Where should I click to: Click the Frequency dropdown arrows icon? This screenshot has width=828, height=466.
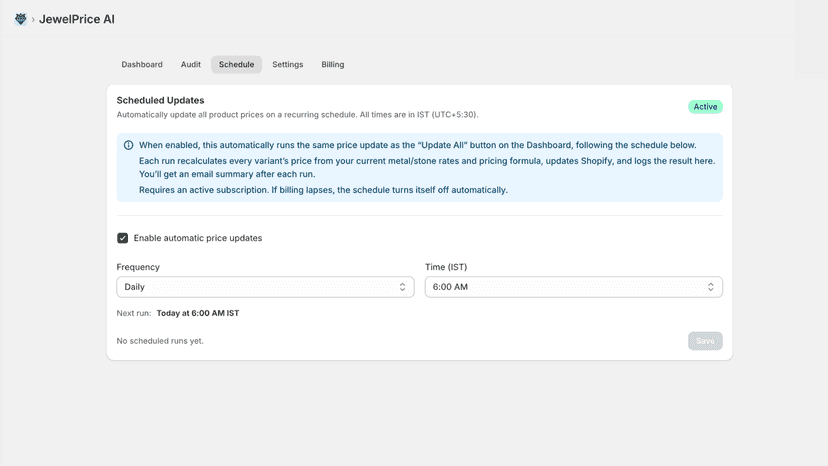pyautogui.click(x=402, y=287)
